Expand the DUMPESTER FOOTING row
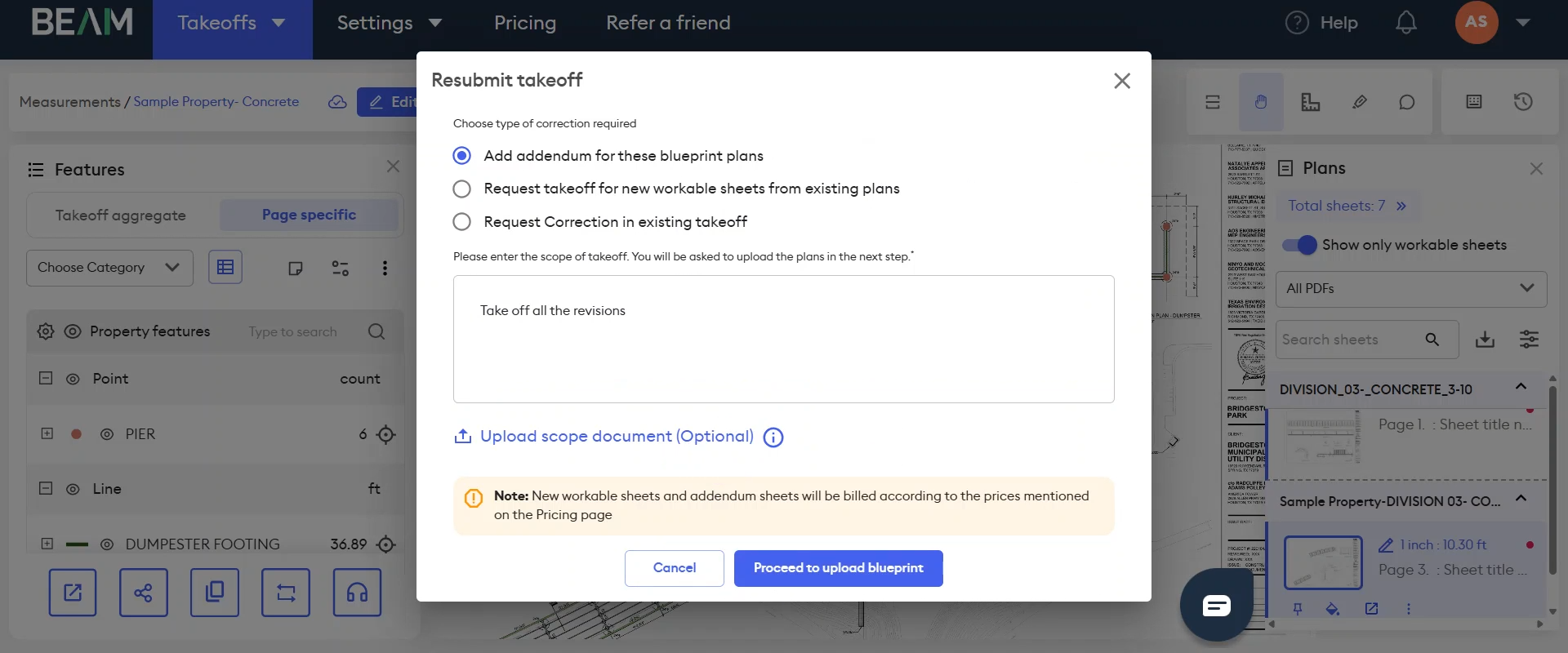This screenshot has width=1568, height=653. click(47, 544)
